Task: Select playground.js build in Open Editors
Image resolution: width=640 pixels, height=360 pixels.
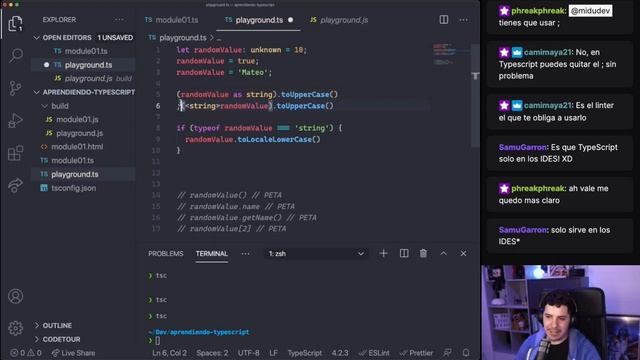Action: click(x=83, y=78)
